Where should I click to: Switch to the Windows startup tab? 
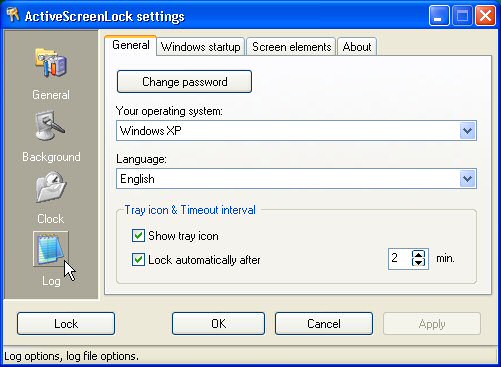pos(201,47)
